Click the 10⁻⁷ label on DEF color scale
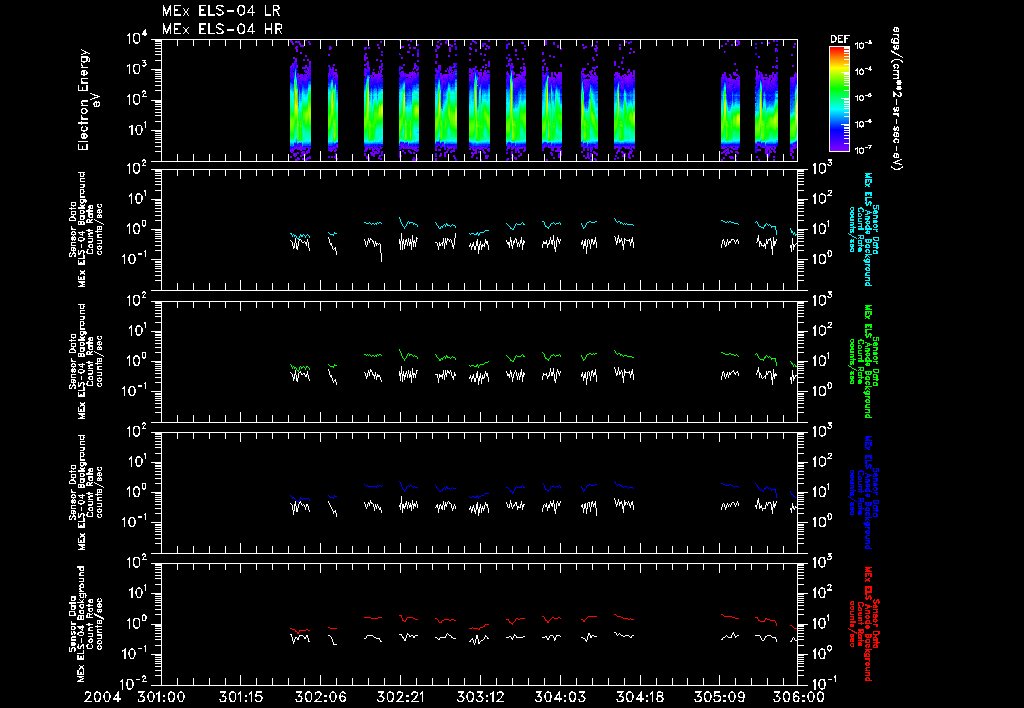 863,150
